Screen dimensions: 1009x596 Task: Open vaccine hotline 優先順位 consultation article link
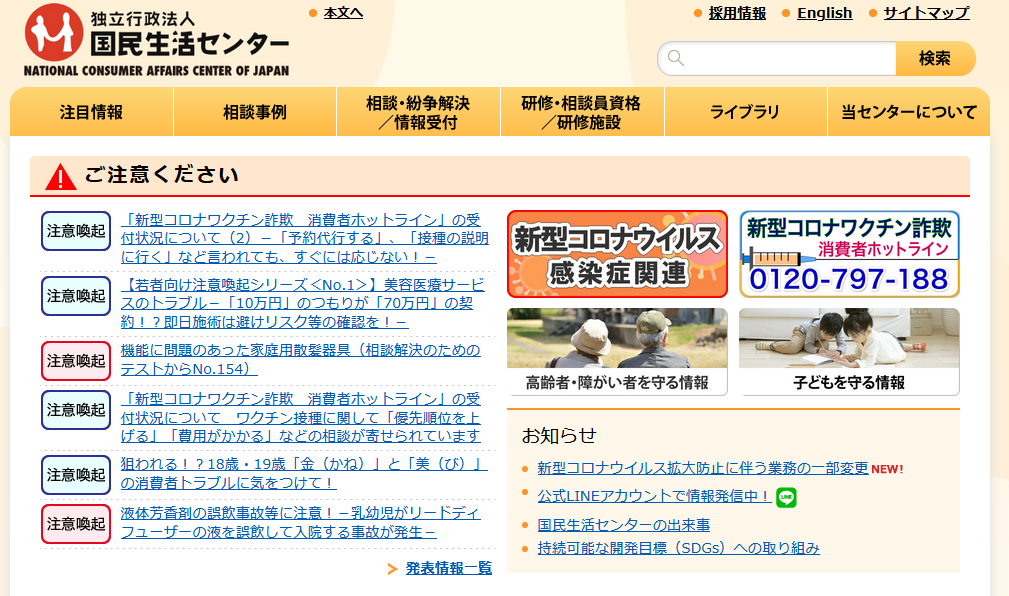[301, 417]
